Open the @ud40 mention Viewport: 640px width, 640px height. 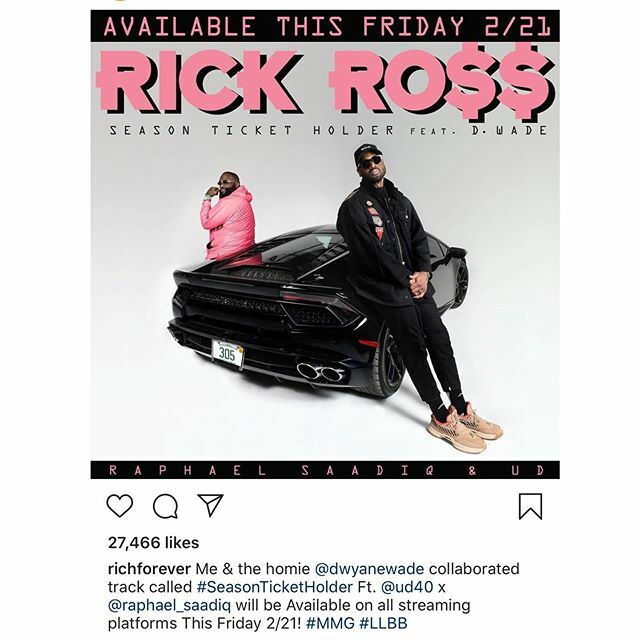pyautogui.click(x=407, y=587)
